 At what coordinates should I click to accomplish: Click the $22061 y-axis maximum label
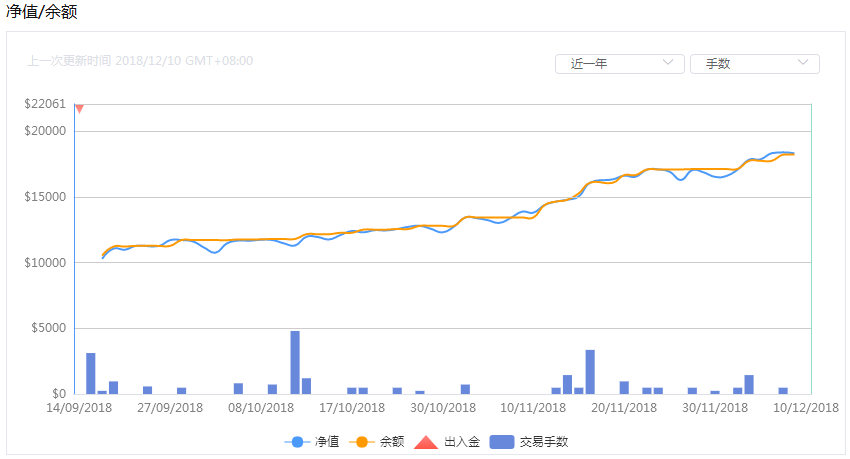45,104
